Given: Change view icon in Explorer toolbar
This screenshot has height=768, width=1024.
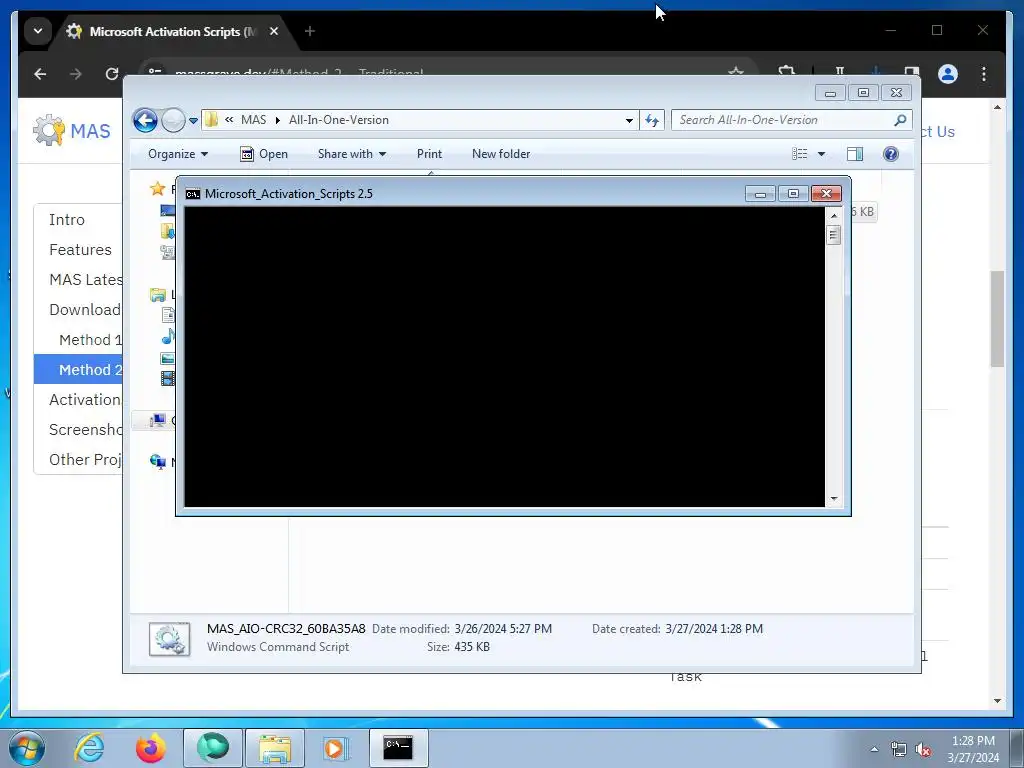Looking at the screenshot, I should (800, 154).
